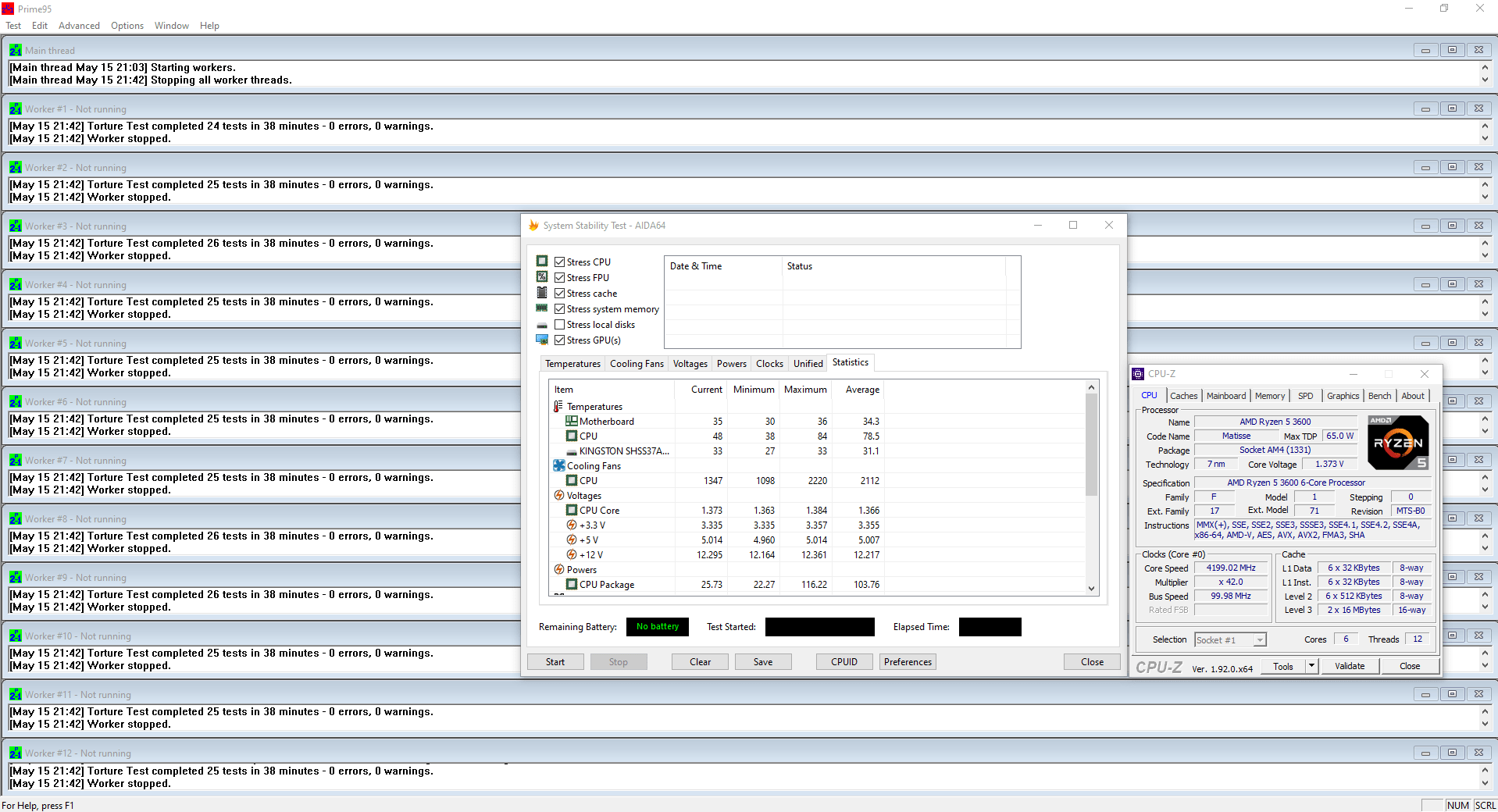Click the drive icon beside Stress local disks
The width and height of the screenshot is (1498, 812).
[542, 325]
